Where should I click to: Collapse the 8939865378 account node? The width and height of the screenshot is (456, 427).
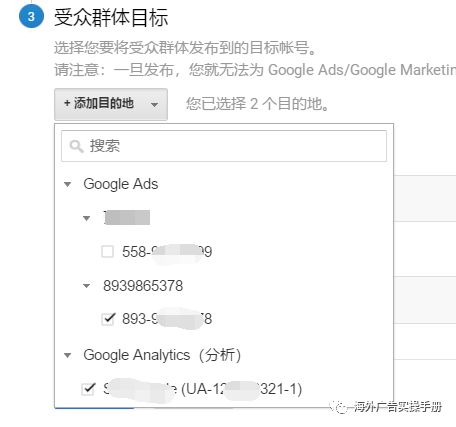click(x=86, y=286)
